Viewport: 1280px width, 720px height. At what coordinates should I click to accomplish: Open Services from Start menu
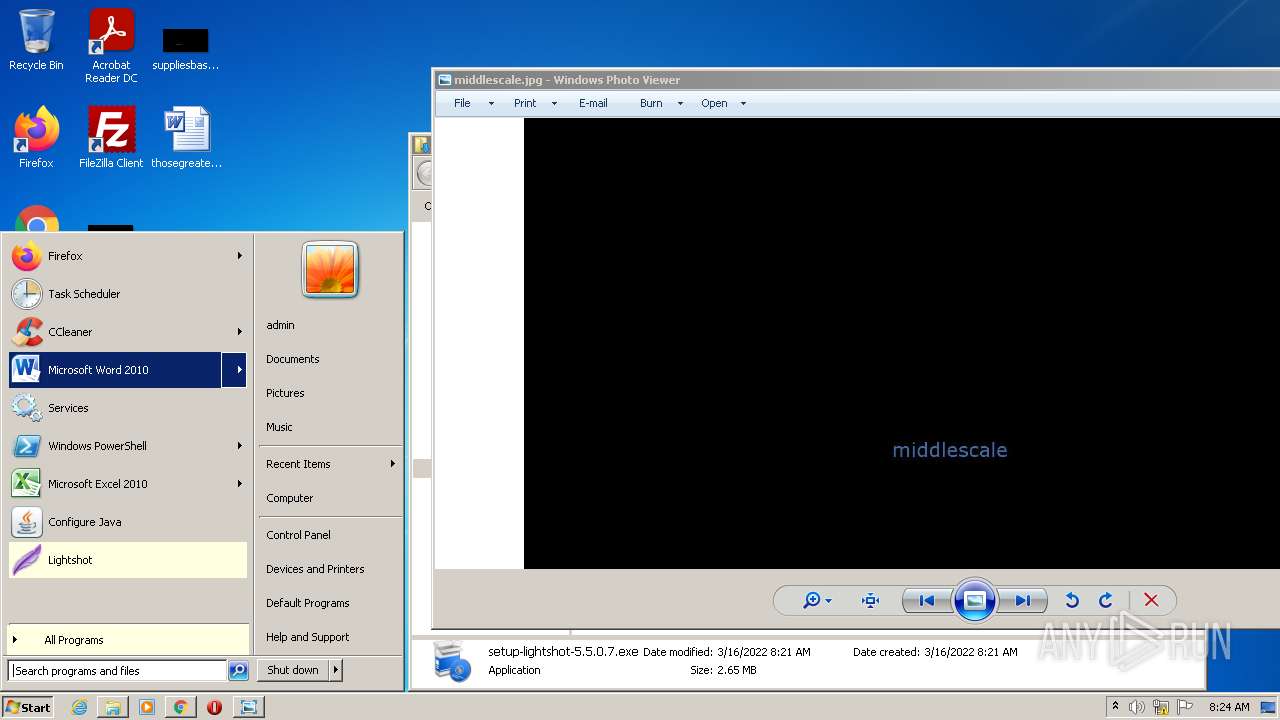pyautogui.click(x=128, y=408)
